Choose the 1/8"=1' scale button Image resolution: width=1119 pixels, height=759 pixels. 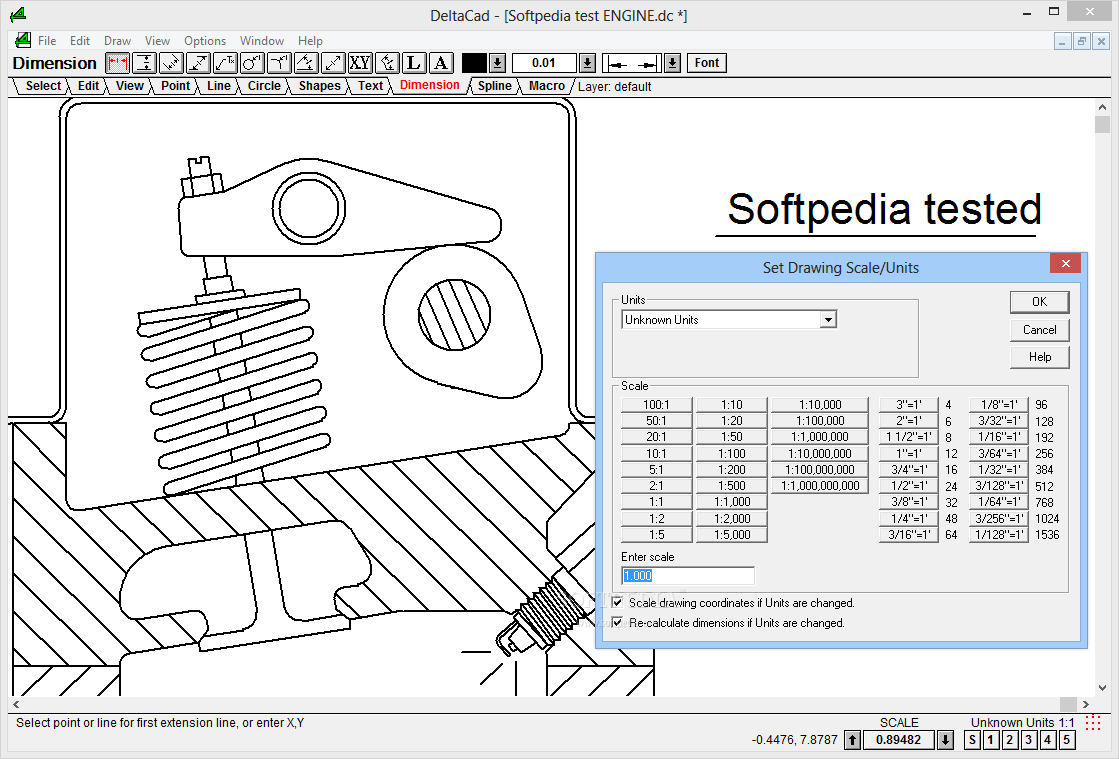pyautogui.click(x=998, y=404)
